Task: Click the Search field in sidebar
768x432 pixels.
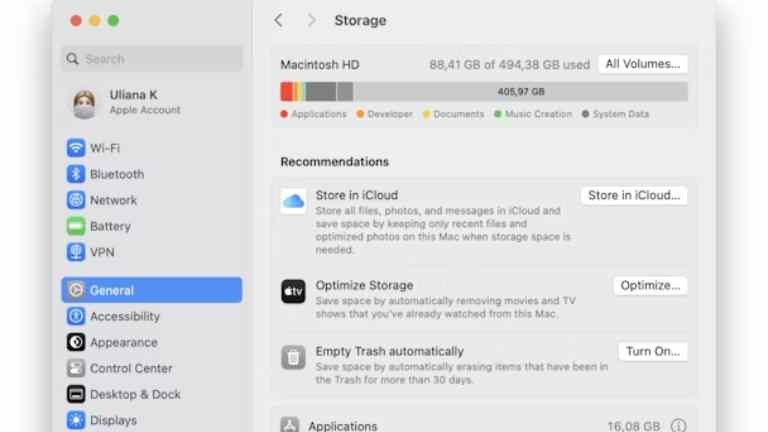Action: coord(152,59)
